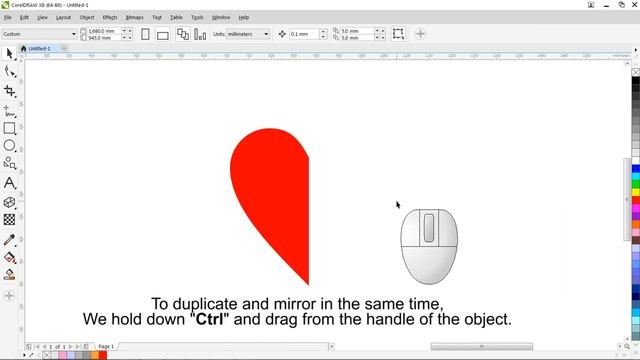Open the Layout menu
The image size is (640, 360).
[63, 18]
